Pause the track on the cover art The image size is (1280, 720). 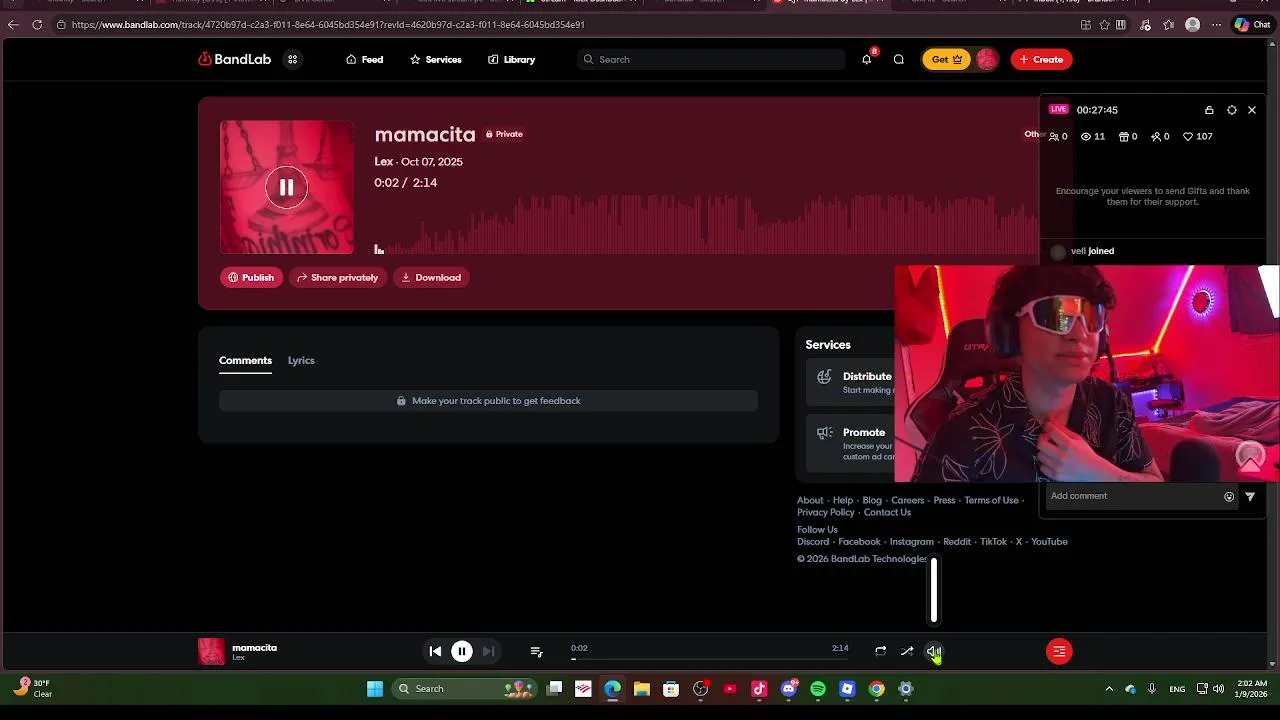coord(286,187)
